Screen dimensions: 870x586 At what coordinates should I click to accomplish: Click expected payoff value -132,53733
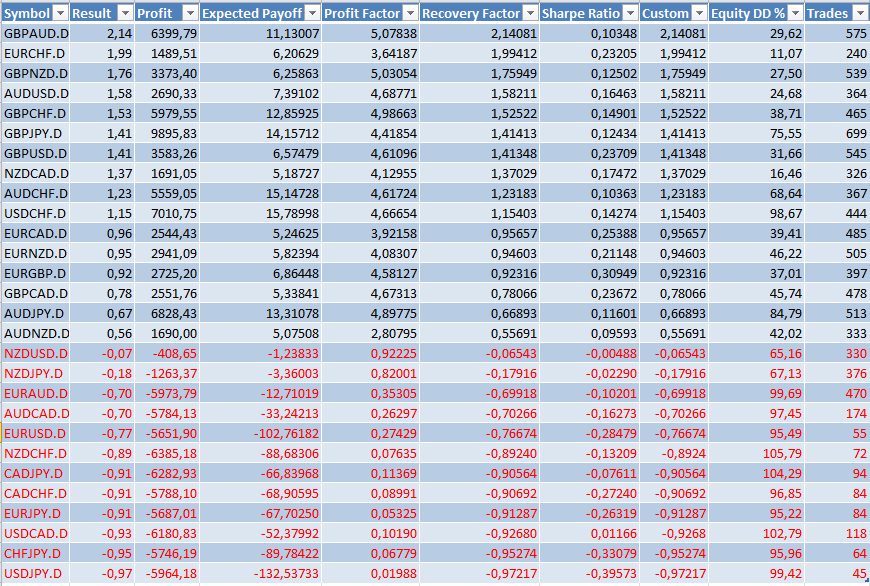286,573
